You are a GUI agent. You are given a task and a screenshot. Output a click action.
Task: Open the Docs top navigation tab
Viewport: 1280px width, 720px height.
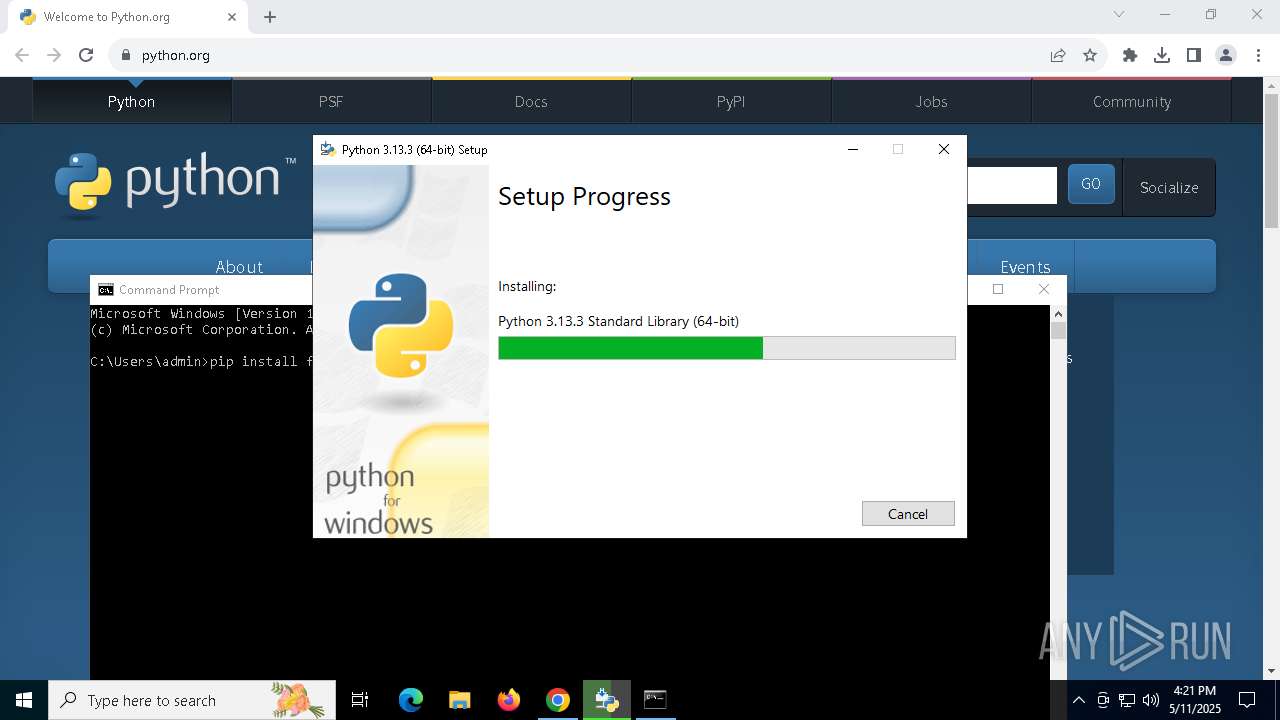(x=531, y=101)
